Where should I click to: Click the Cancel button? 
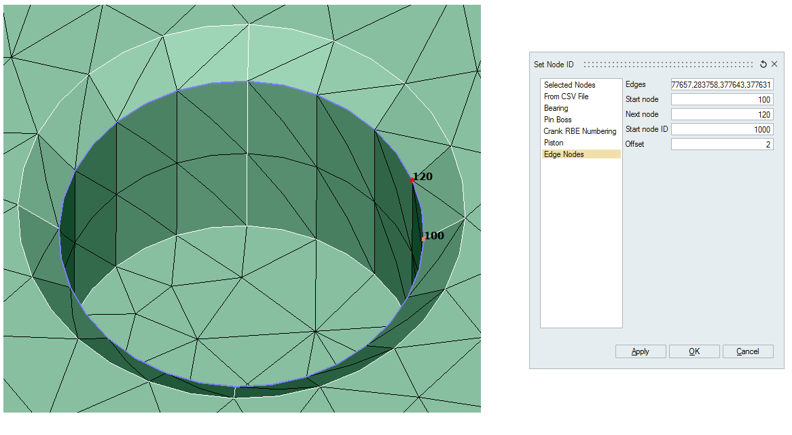point(747,352)
